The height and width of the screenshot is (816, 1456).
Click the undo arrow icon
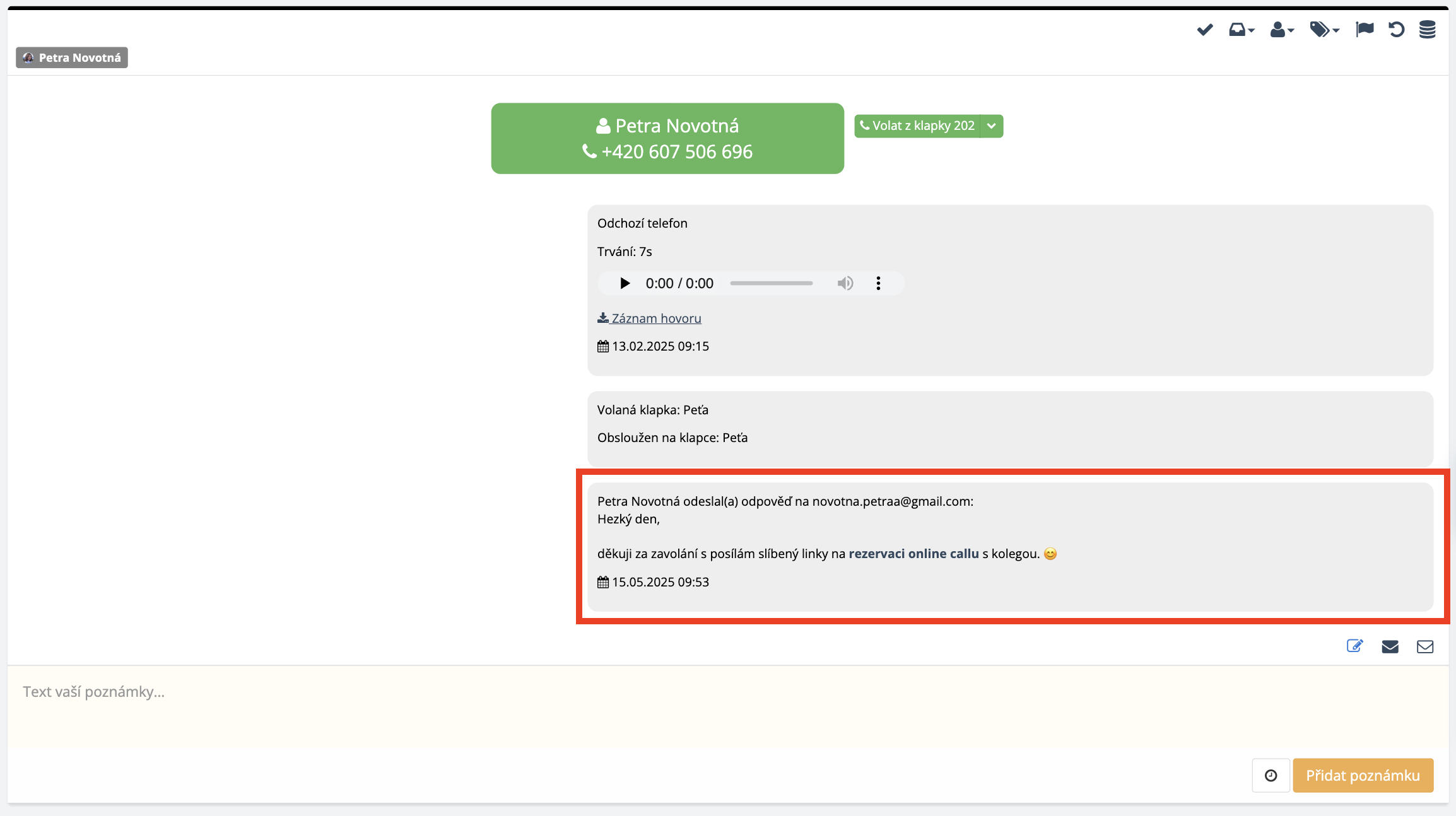pyautogui.click(x=1396, y=30)
